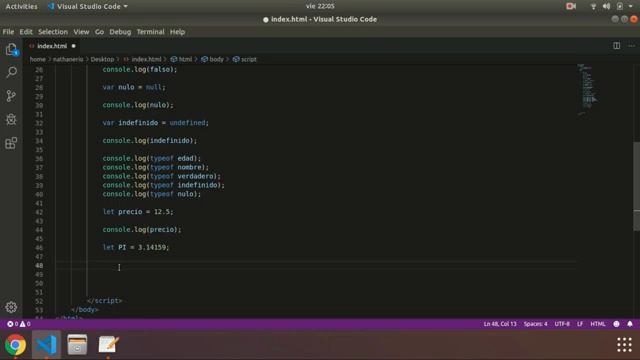
Task: Go to line via Ln 48, Col 13
Action: tap(500, 324)
